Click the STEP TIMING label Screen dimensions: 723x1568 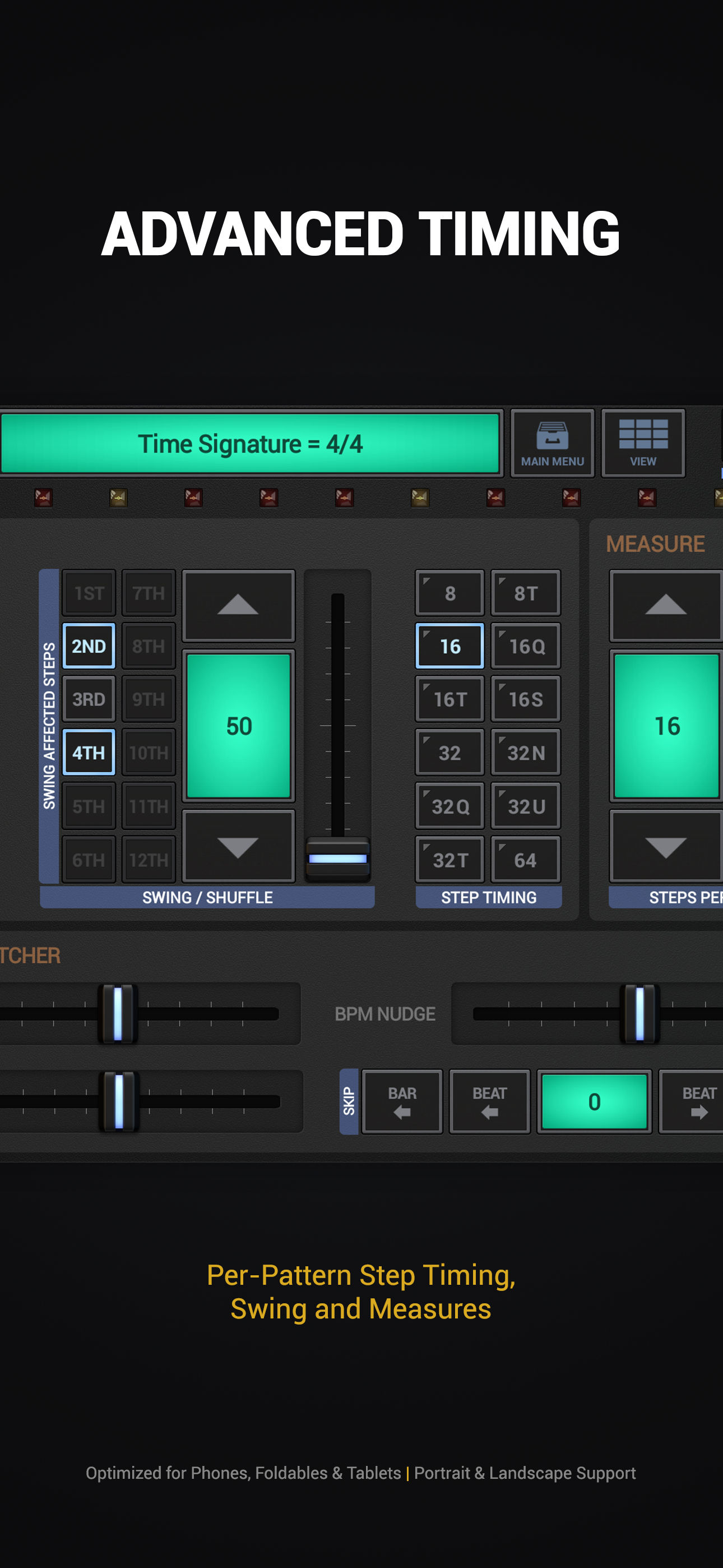click(489, 897)
